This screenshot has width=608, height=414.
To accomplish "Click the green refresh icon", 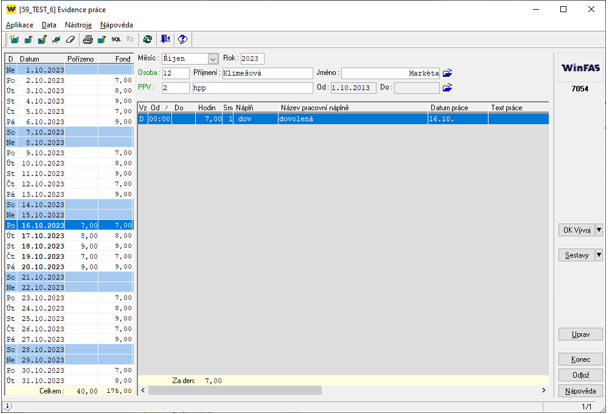I will (147, 39).
